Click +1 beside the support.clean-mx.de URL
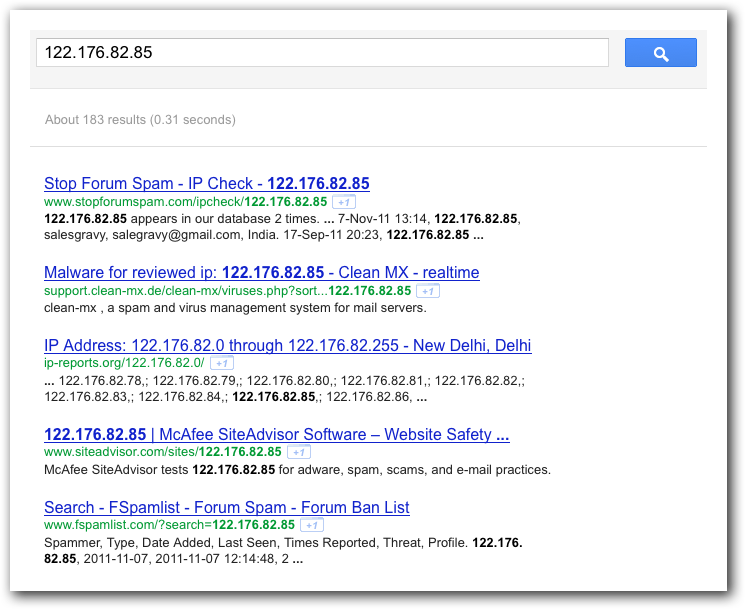Image resolution: width=745 pixels, height=609 pixels. [x=428, y=291]
